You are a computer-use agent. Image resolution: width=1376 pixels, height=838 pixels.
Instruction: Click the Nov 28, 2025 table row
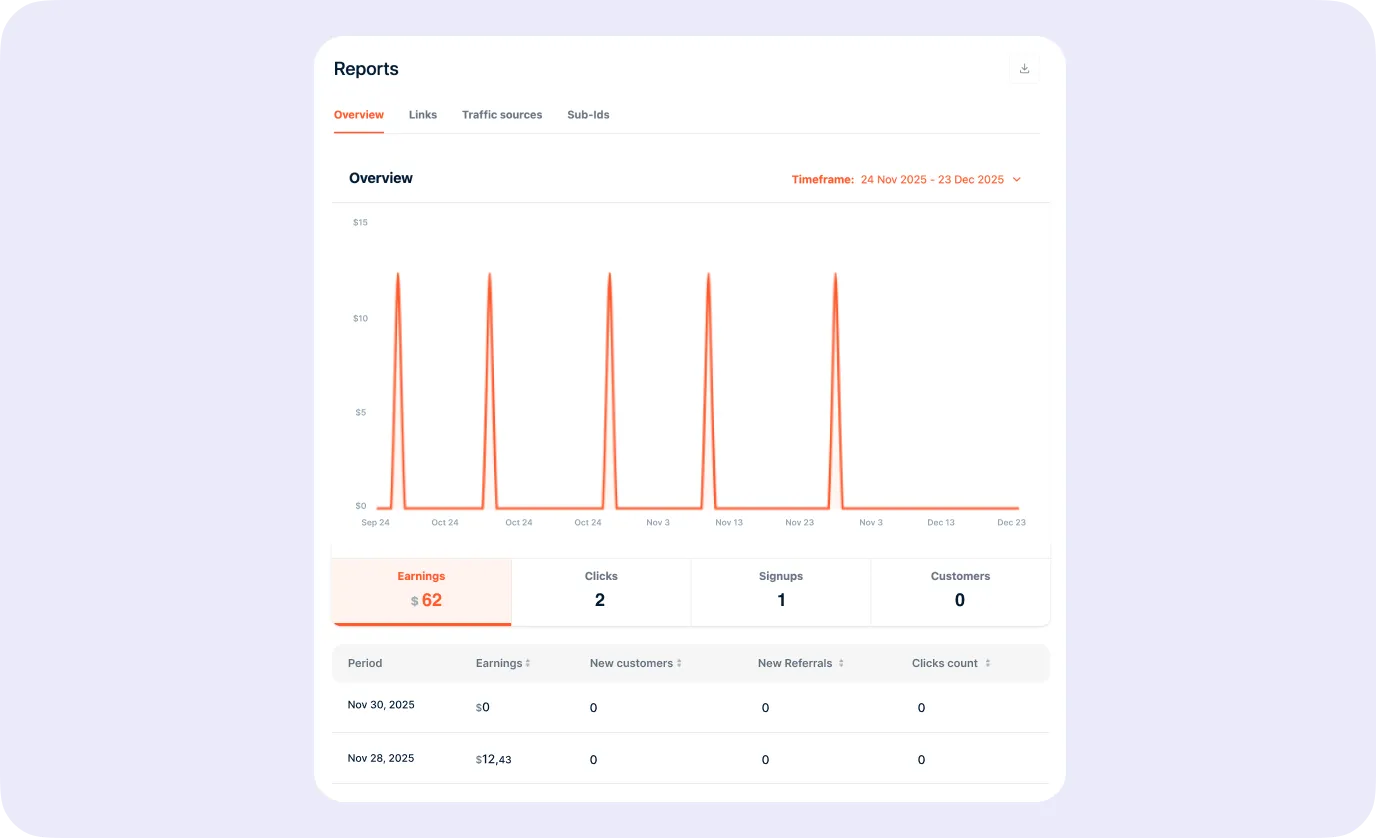[690, 759]
